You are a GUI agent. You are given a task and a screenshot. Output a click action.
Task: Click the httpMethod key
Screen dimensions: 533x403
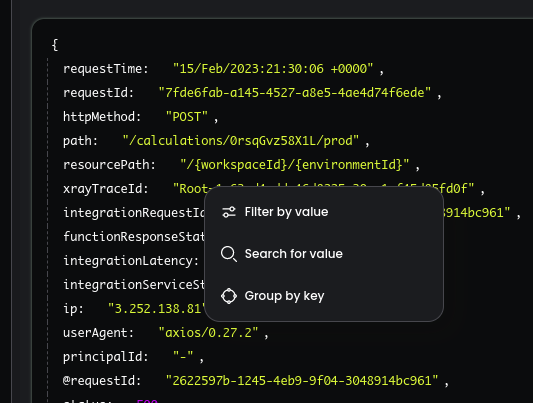(102, 117)
